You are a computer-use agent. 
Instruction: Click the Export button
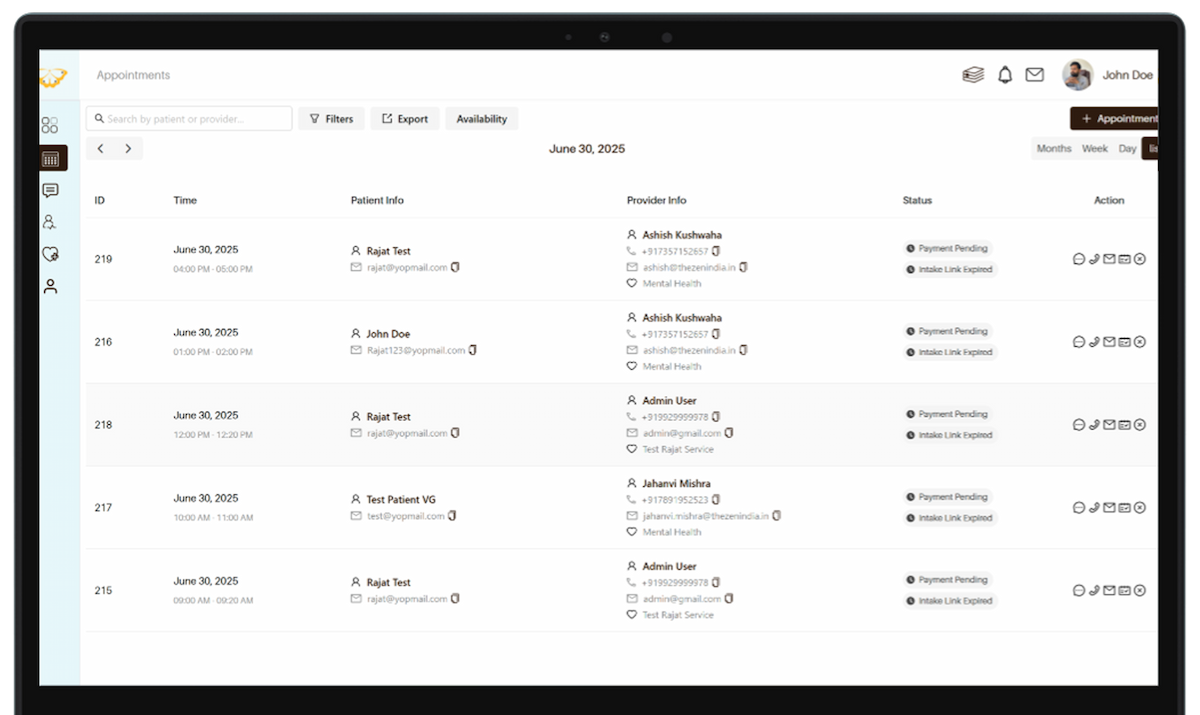pyautogui.click(x=404, y=119)
